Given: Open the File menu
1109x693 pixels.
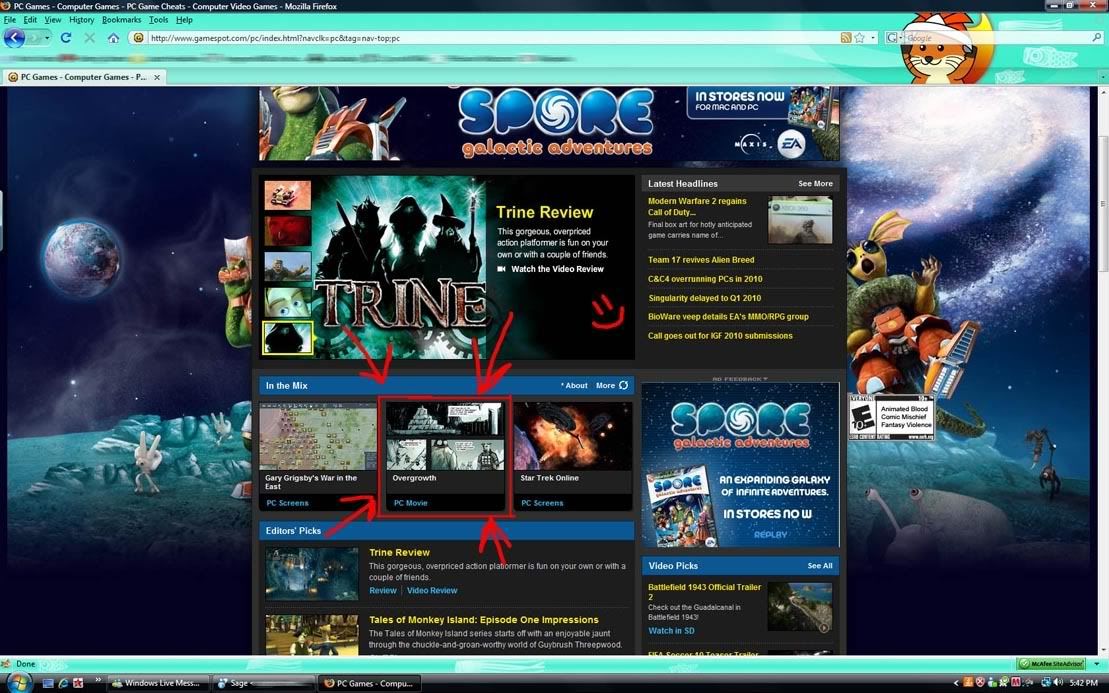Looking at the screenshot, I should [x=9, y=20].
